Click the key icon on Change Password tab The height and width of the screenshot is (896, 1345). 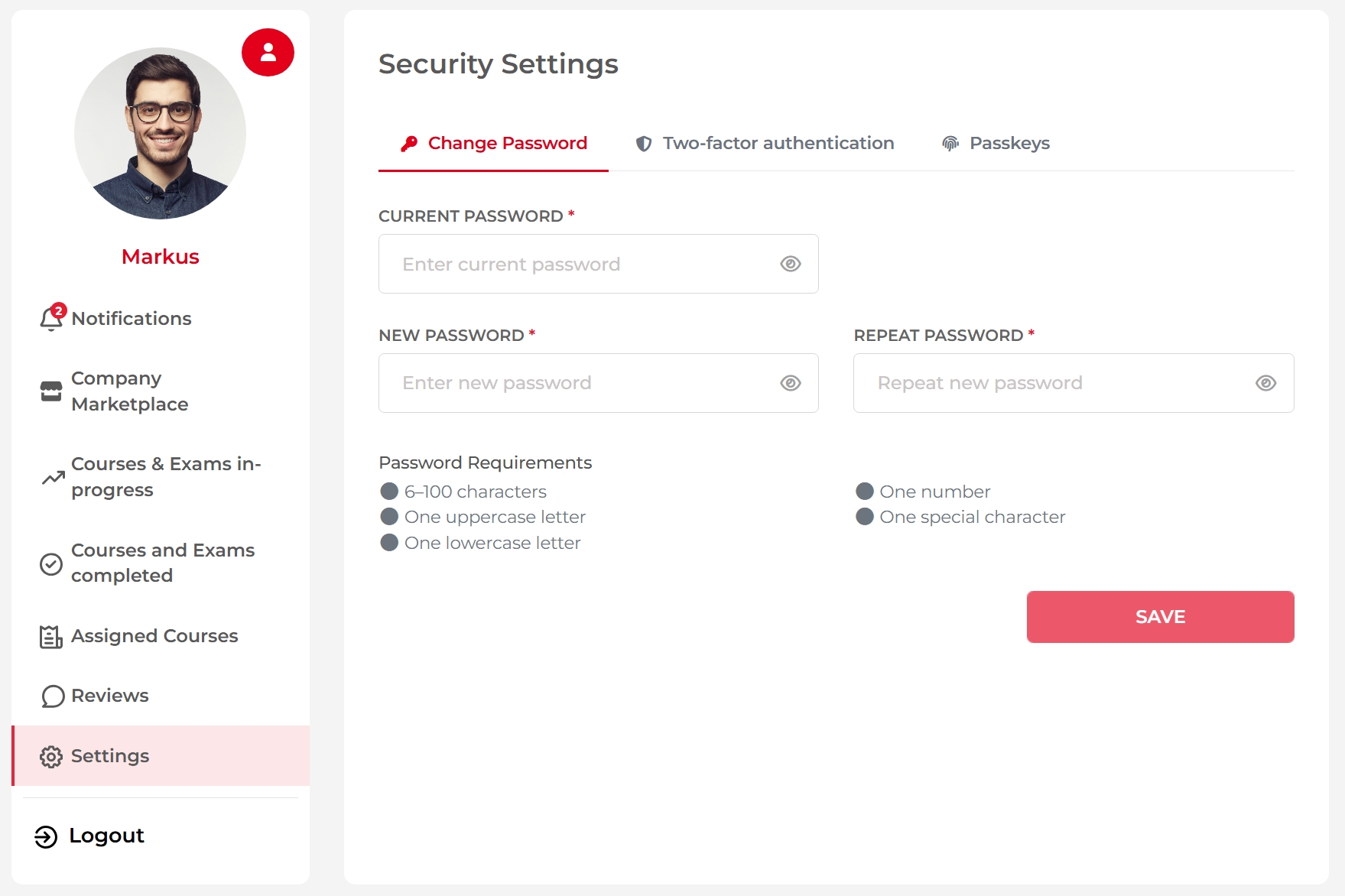pyautogui.click(x=409, y=144)
